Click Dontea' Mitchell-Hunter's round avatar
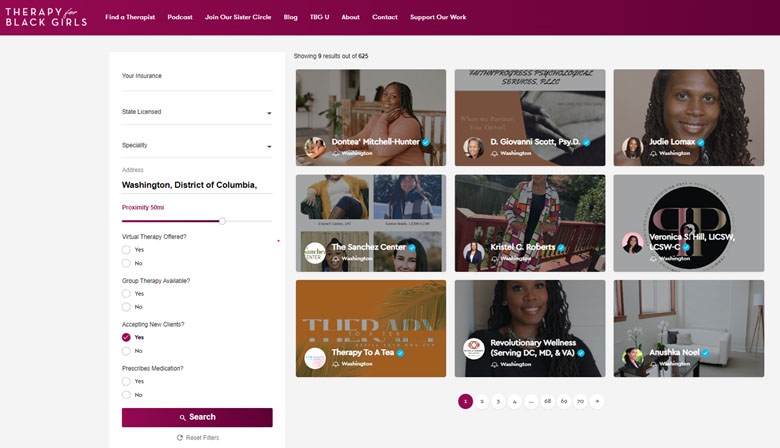 pyautogui.click(x=315, y=148)
